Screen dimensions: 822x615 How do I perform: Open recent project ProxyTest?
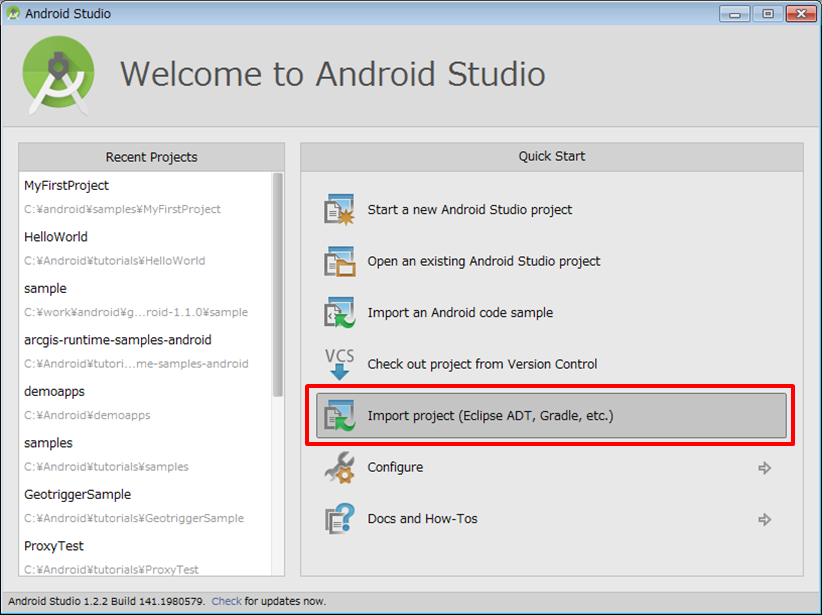(53, 546)
